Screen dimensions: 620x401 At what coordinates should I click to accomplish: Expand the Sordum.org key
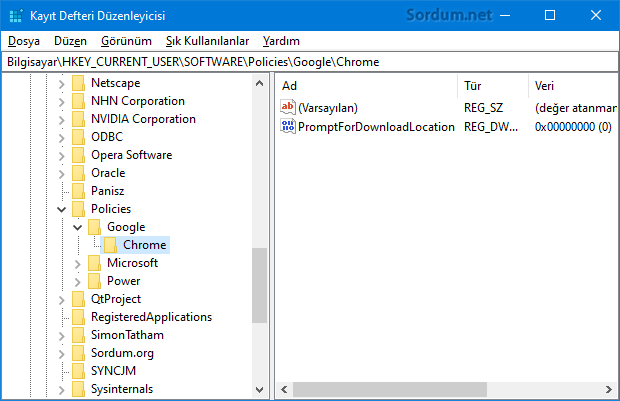coord(61,354)
